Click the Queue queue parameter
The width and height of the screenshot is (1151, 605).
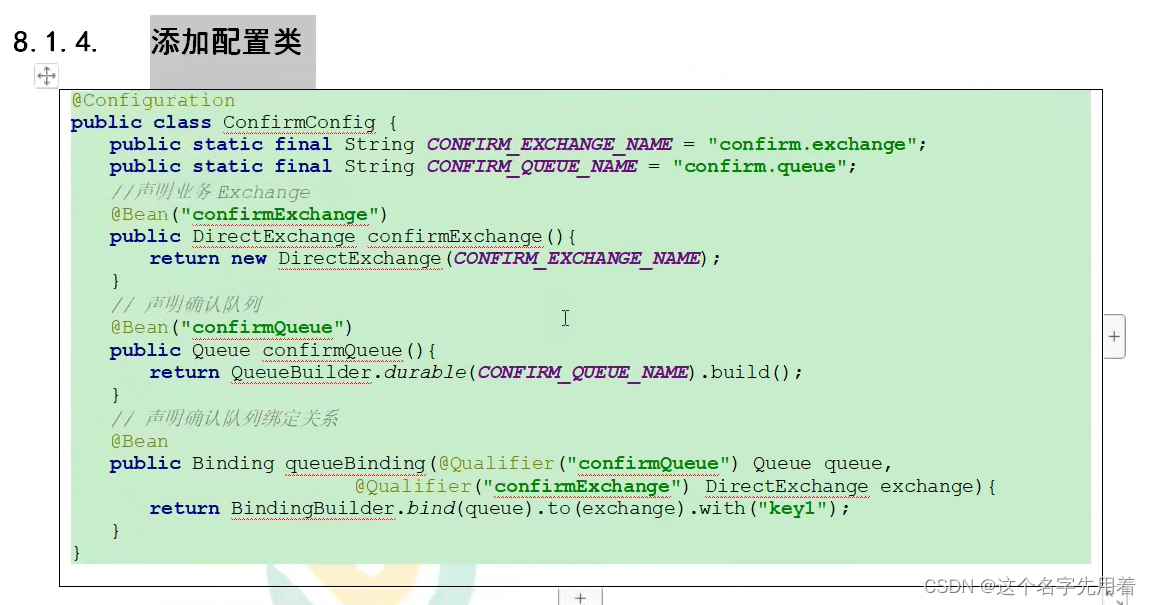click(817, 464)
